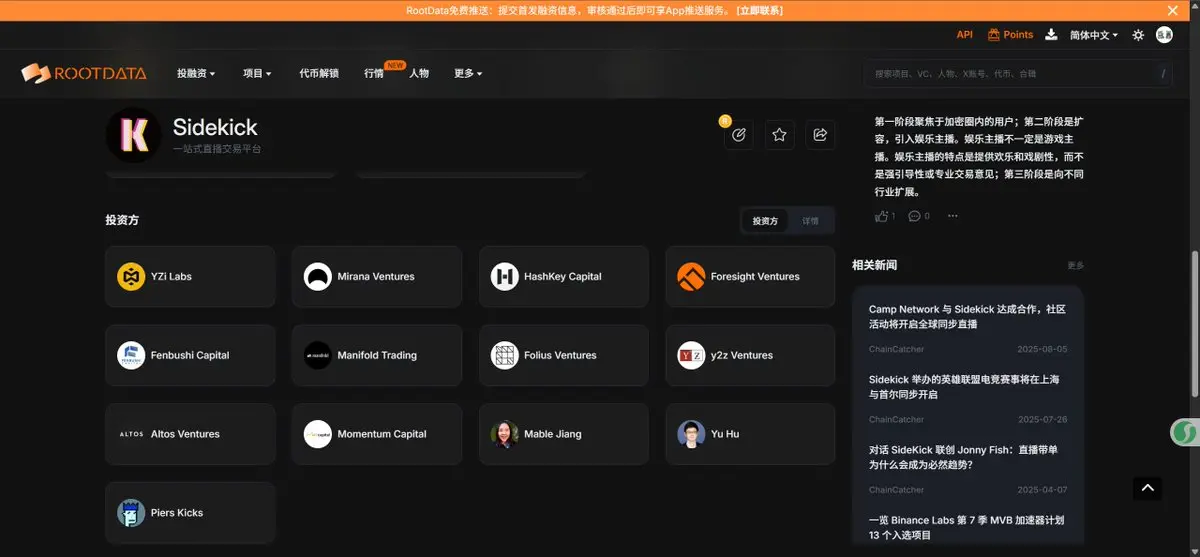
Task: Click the YZi Labs name text
Action: pyautogui.click(x=171, y=277)
